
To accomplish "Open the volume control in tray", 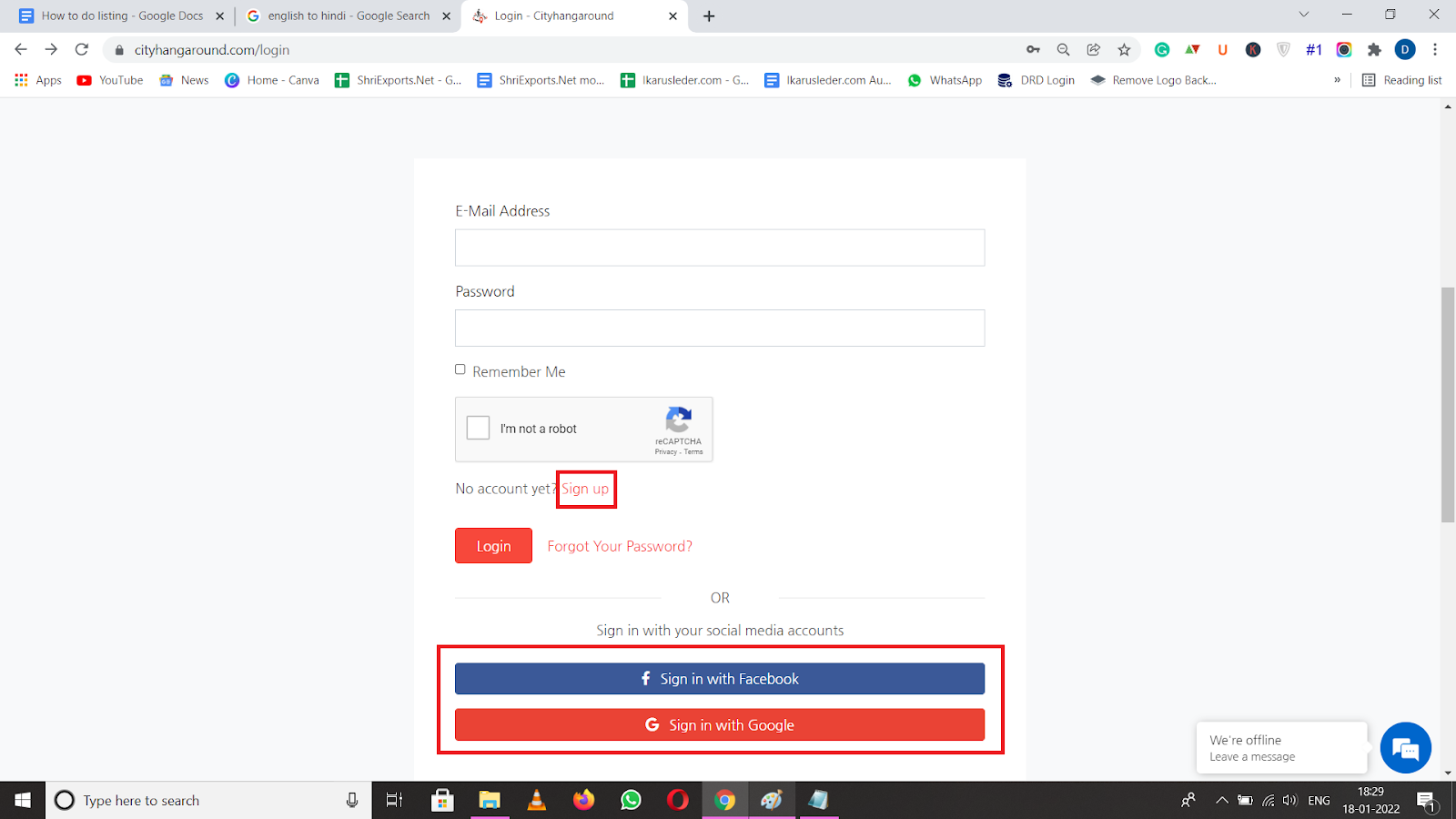I will [1289, 801].
